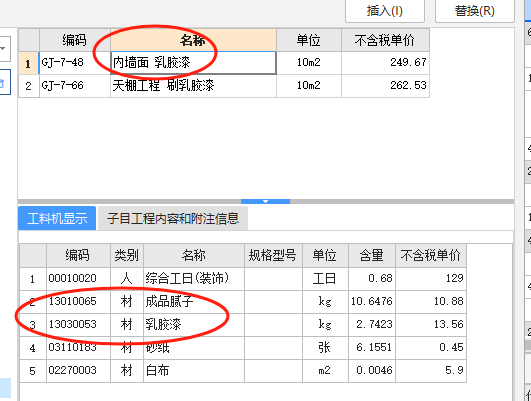Edit the 内墙面 乳胶漆 name field

(x=193, y=63)
